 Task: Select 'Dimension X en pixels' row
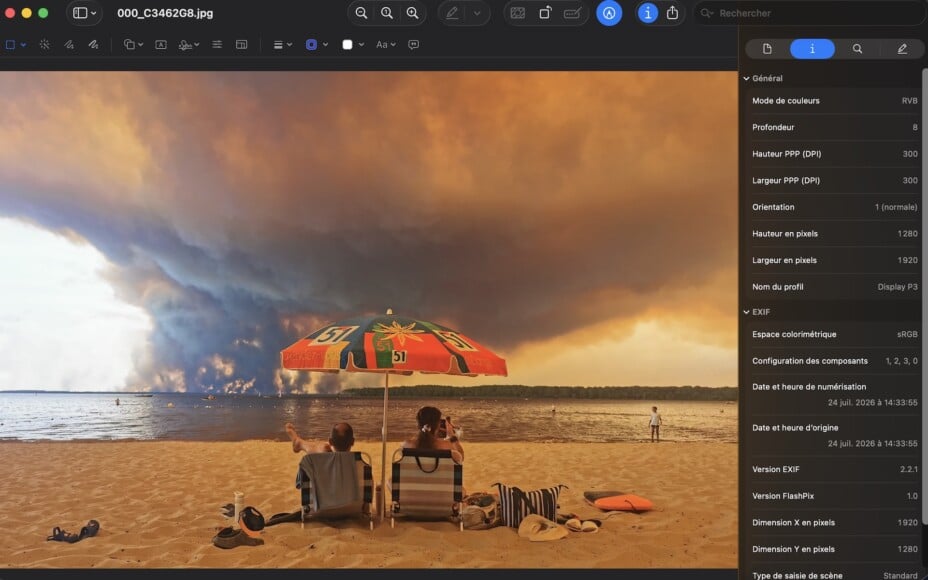pos(834,523)
